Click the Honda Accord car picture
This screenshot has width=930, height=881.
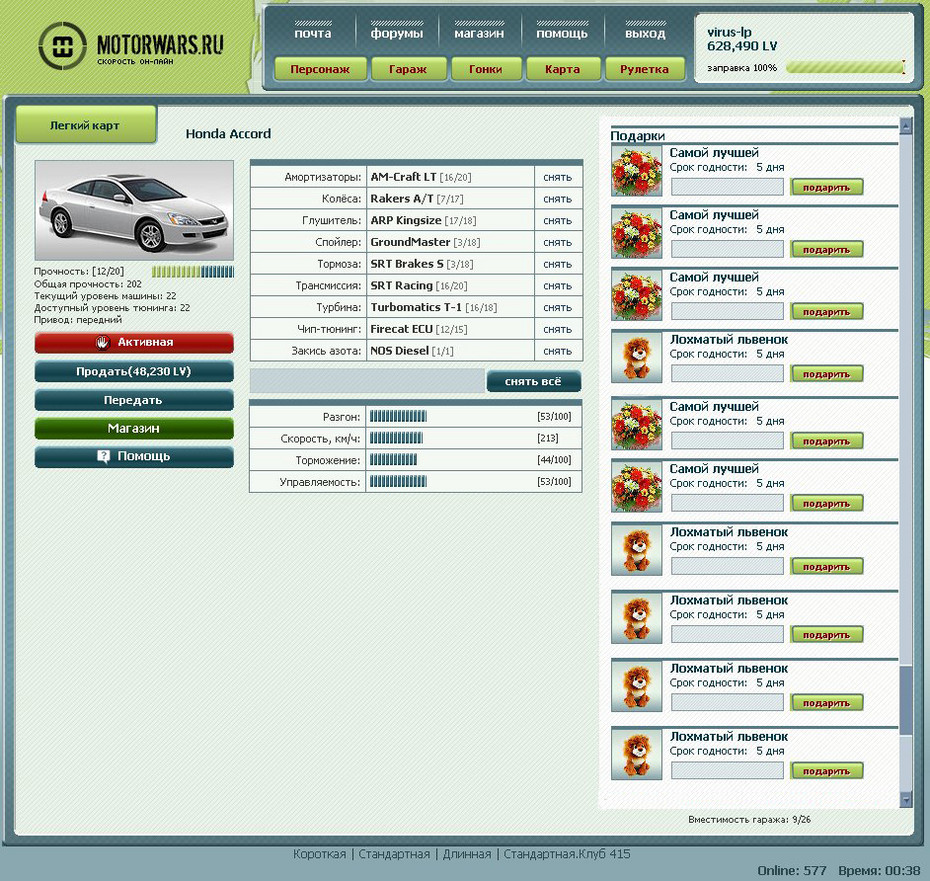click(134, 210)
